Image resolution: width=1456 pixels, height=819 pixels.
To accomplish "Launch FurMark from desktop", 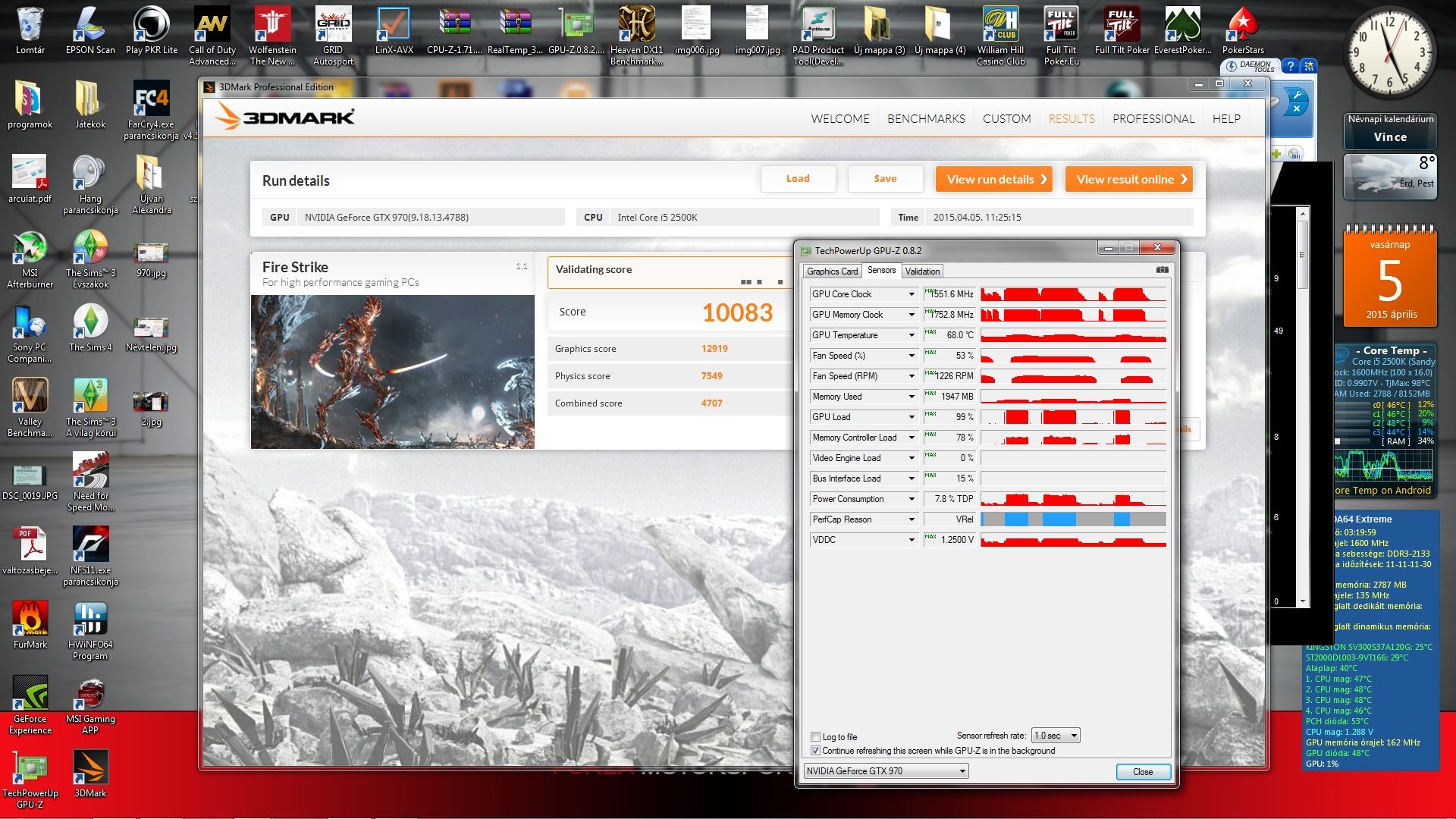I will pyautogui.click(x=30, y=625).
